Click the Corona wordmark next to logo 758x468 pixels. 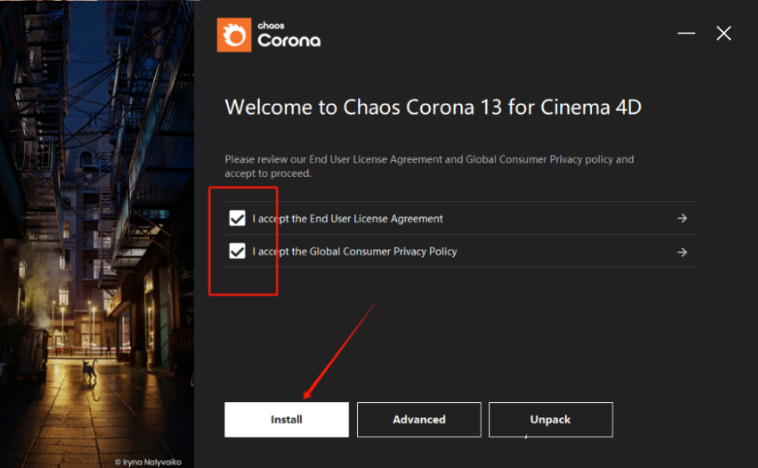click(289, 42)
